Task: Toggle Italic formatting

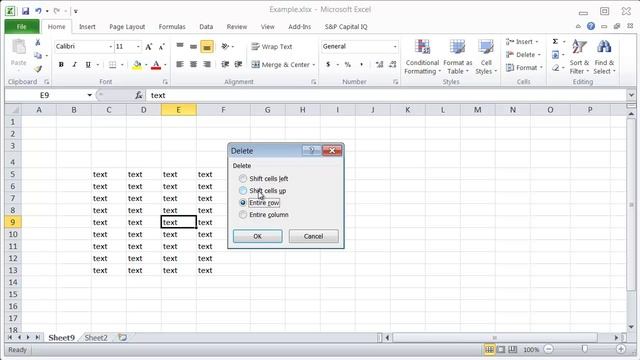Action: (74, 64)
